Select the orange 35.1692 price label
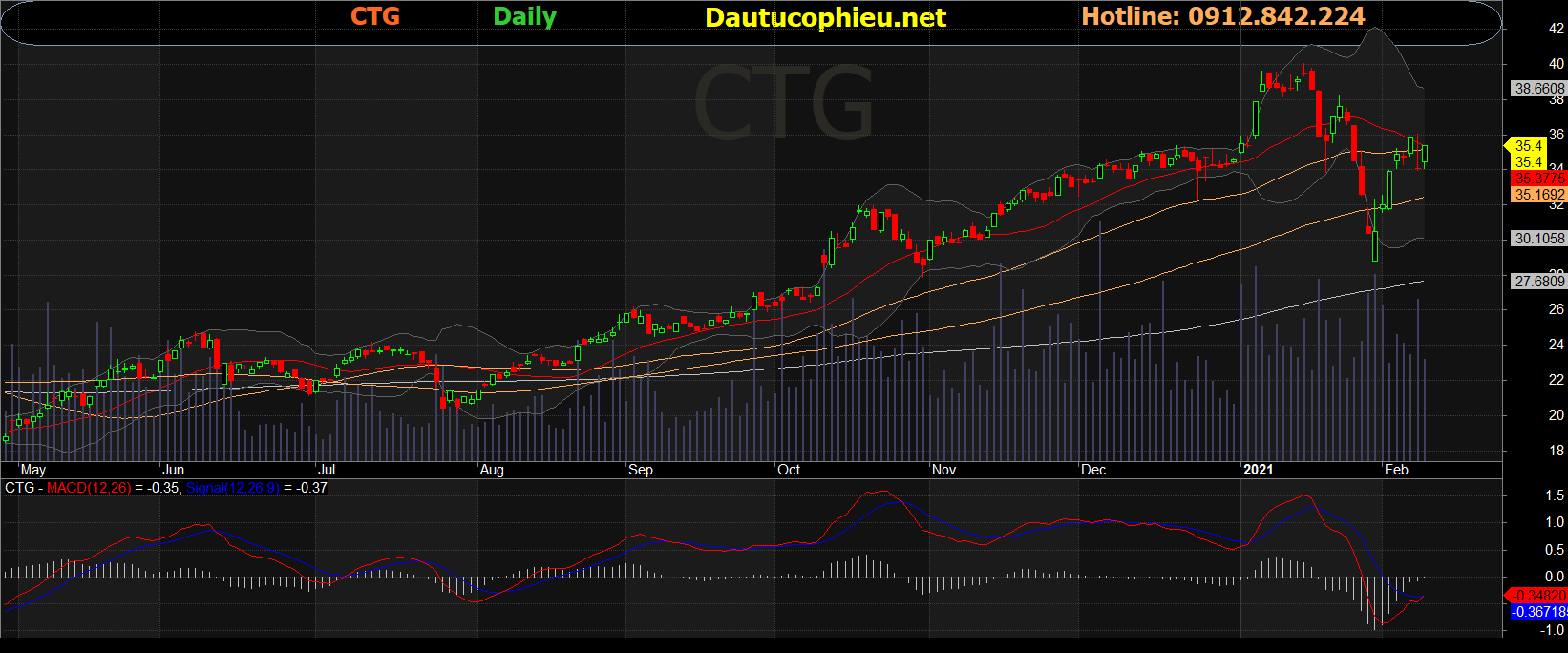 [x=1539, y=195]
